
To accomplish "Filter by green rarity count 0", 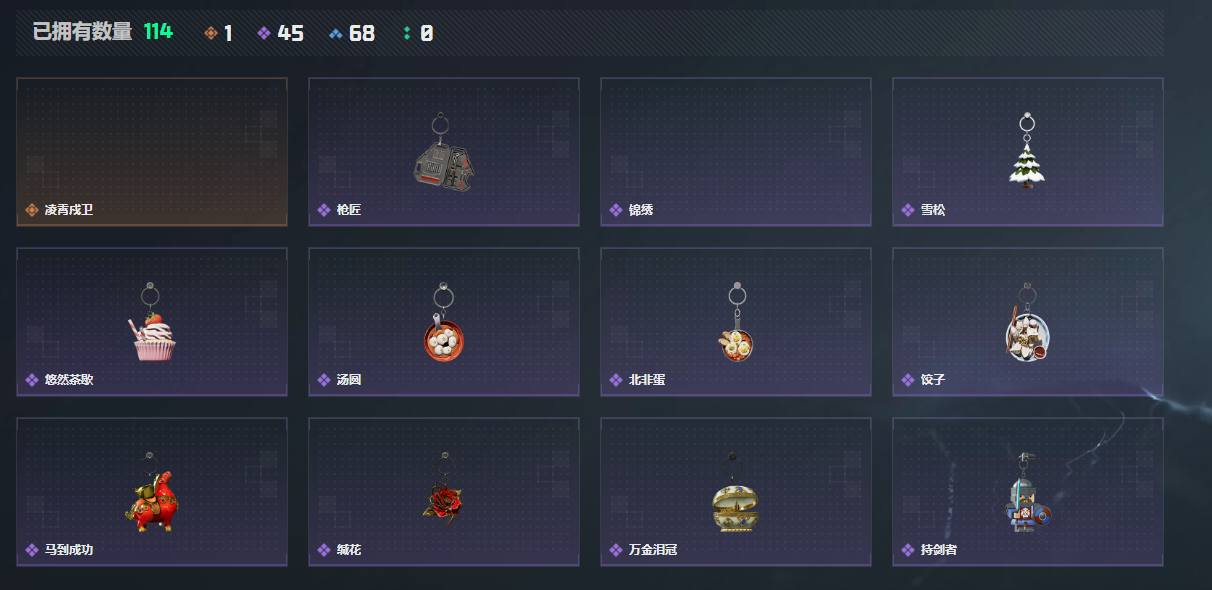I will pos(418,33).
